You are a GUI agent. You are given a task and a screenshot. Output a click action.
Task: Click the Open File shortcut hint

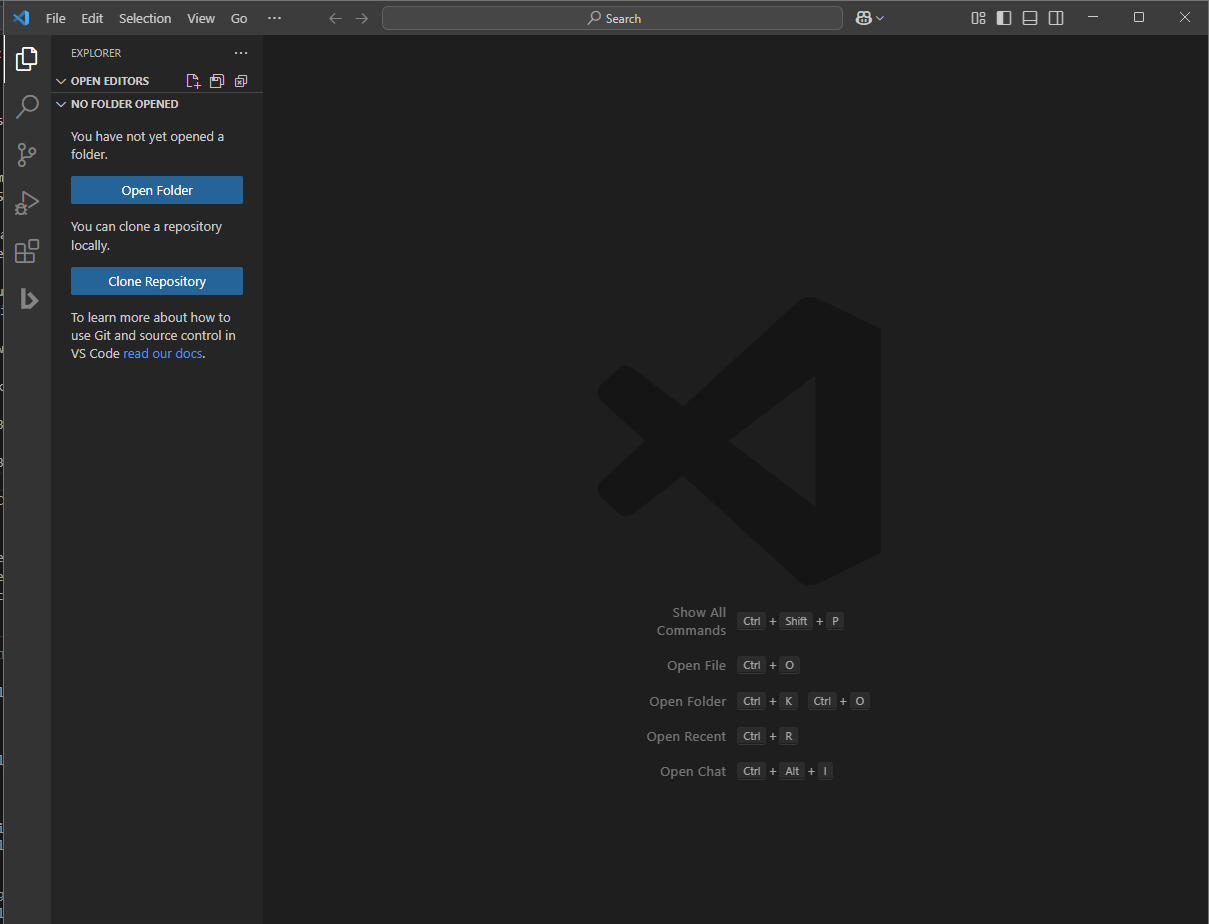(733, 665)
